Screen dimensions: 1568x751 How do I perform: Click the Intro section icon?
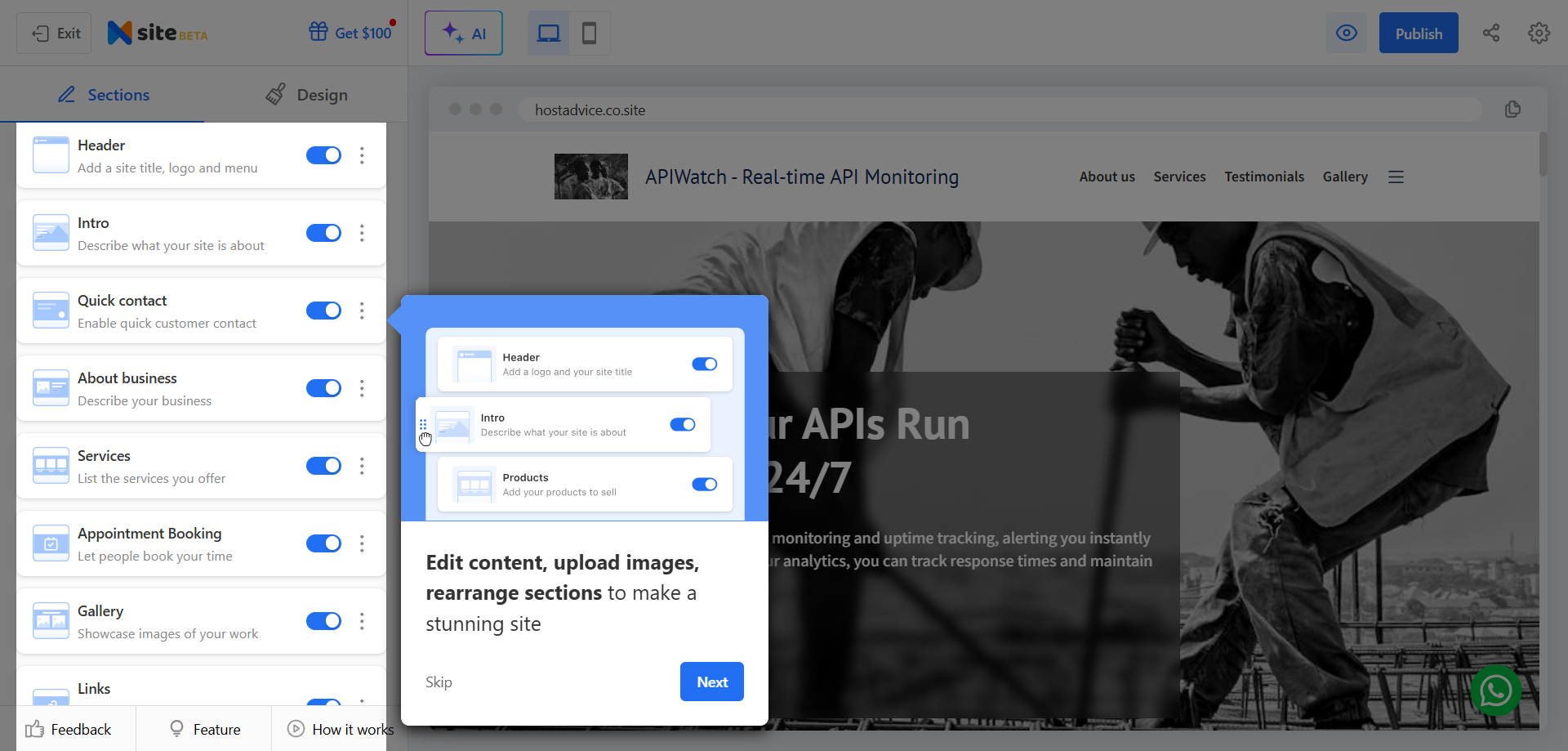(x=51, y=233)
